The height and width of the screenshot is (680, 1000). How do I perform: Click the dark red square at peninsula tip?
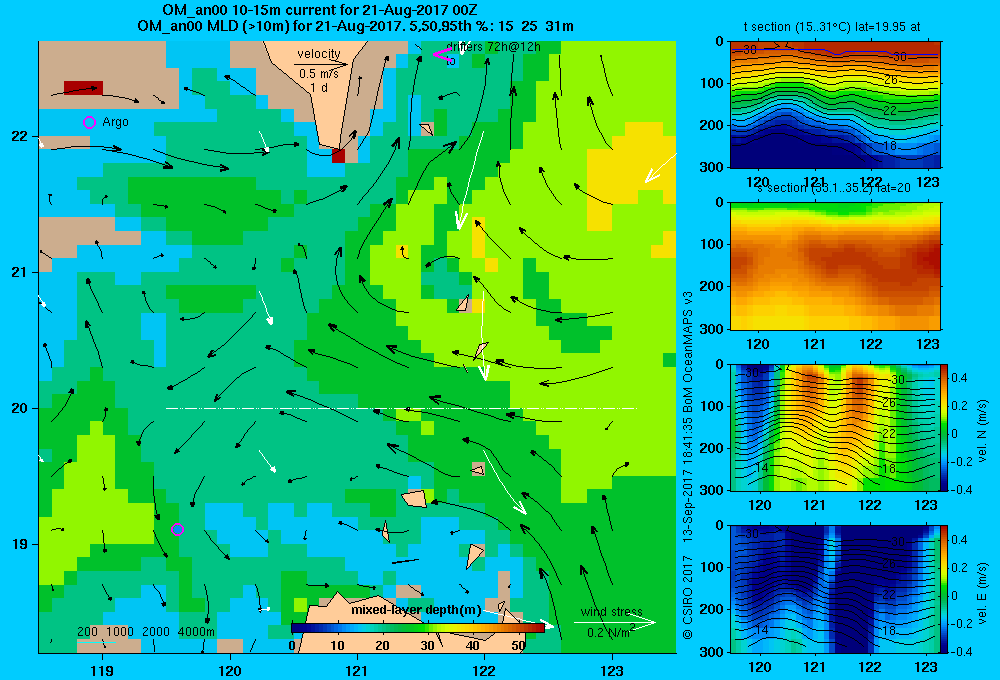click(338, 156)
